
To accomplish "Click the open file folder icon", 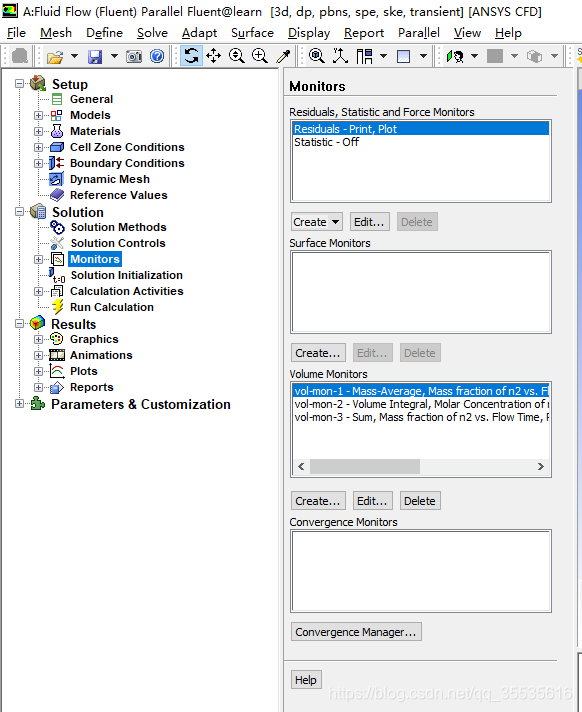I will point(55,57).
